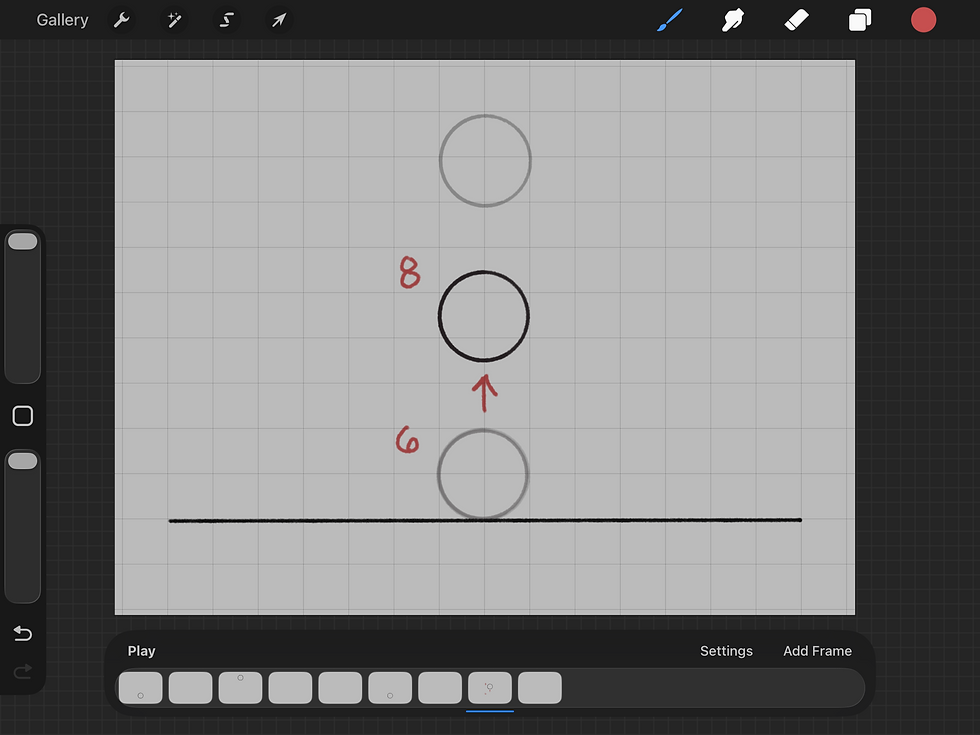Viewport: 980px width, 735px height.
Task: Open the Adjustments magic wand menu
Action: pyautogui.click(x=174, y=20)
